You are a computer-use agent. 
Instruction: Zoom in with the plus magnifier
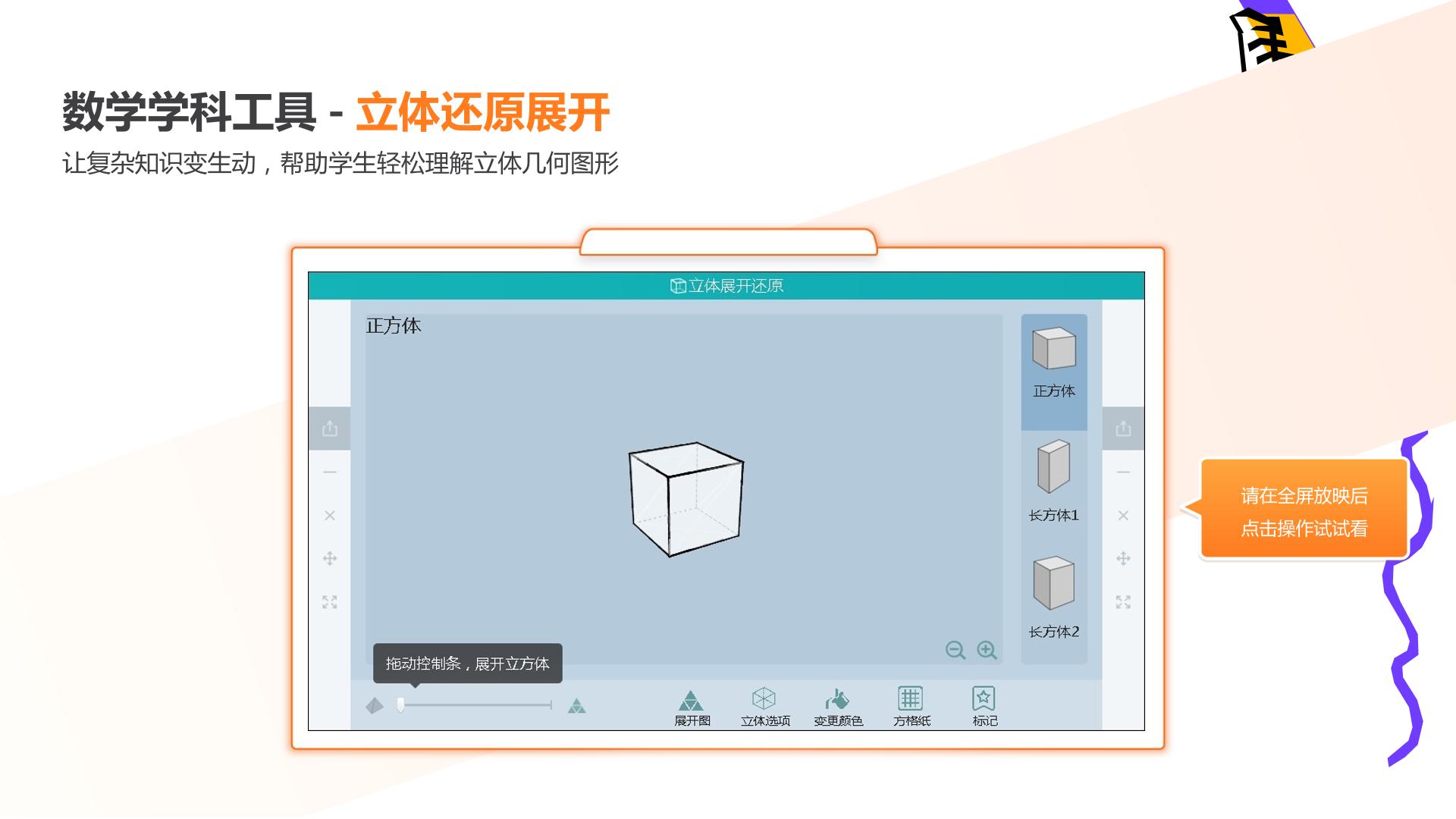[x=987, y=650]
